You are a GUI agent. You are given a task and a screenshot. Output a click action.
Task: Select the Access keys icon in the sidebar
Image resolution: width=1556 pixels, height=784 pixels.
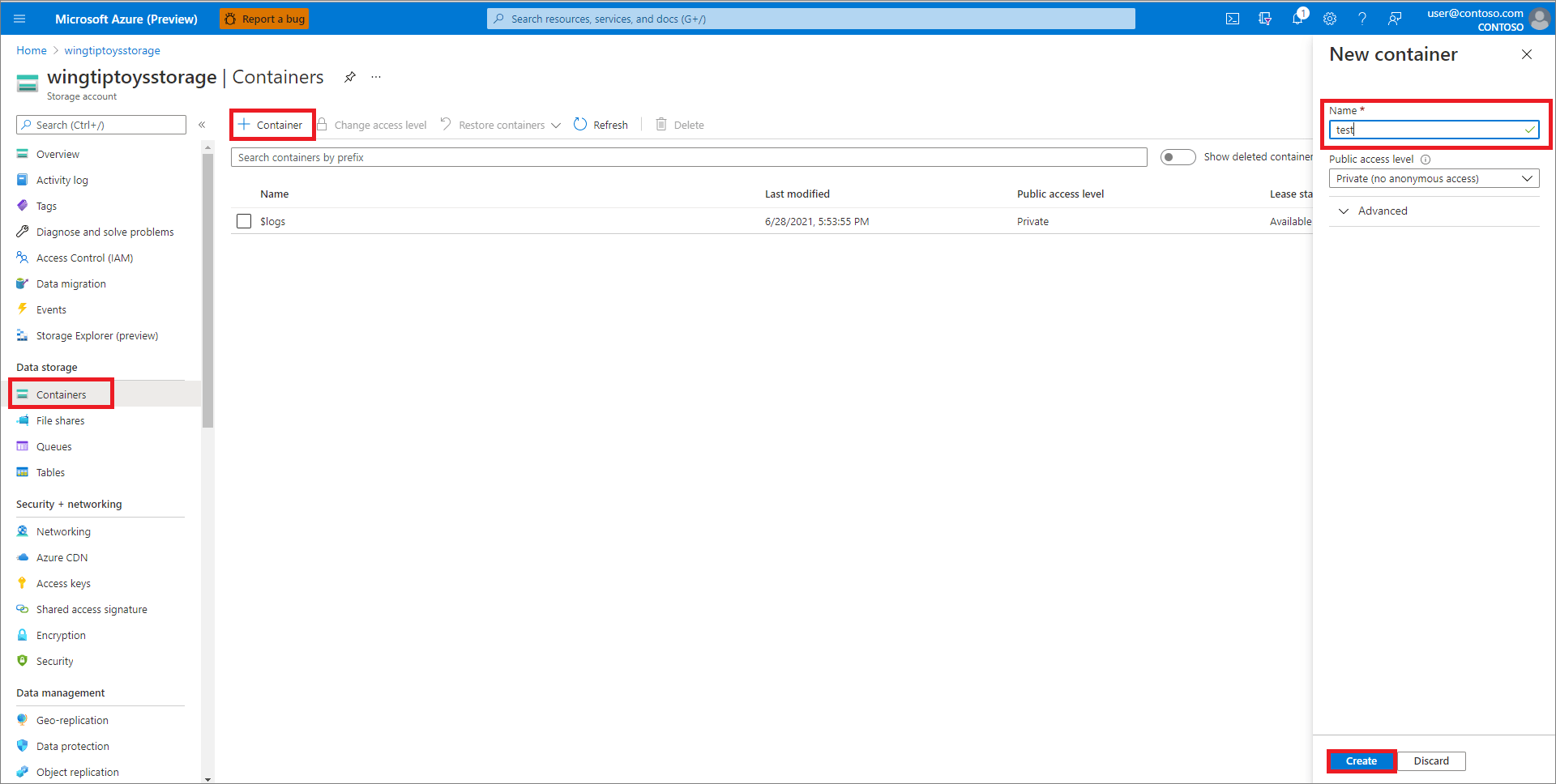click(22, 583)
